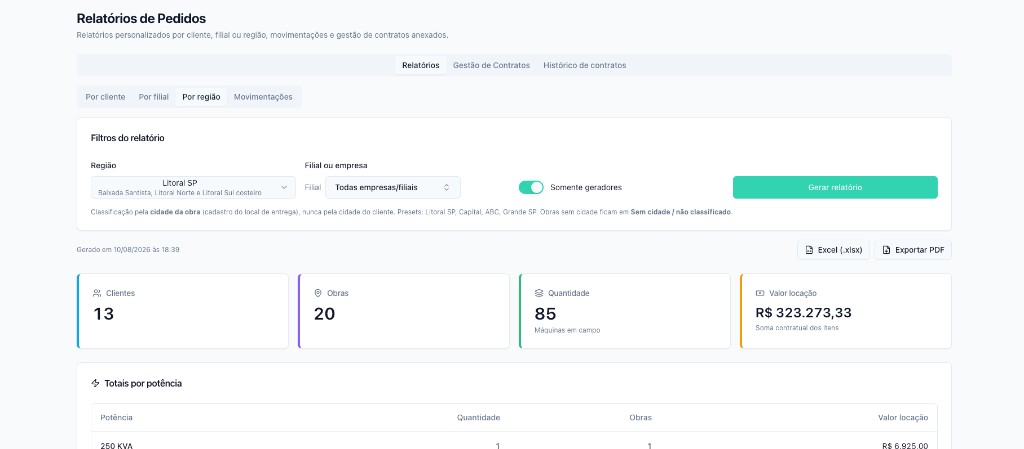Click the Máquinas em campo caption
The width and height of the screenshot is (1024, 449).
pos(567,330)
